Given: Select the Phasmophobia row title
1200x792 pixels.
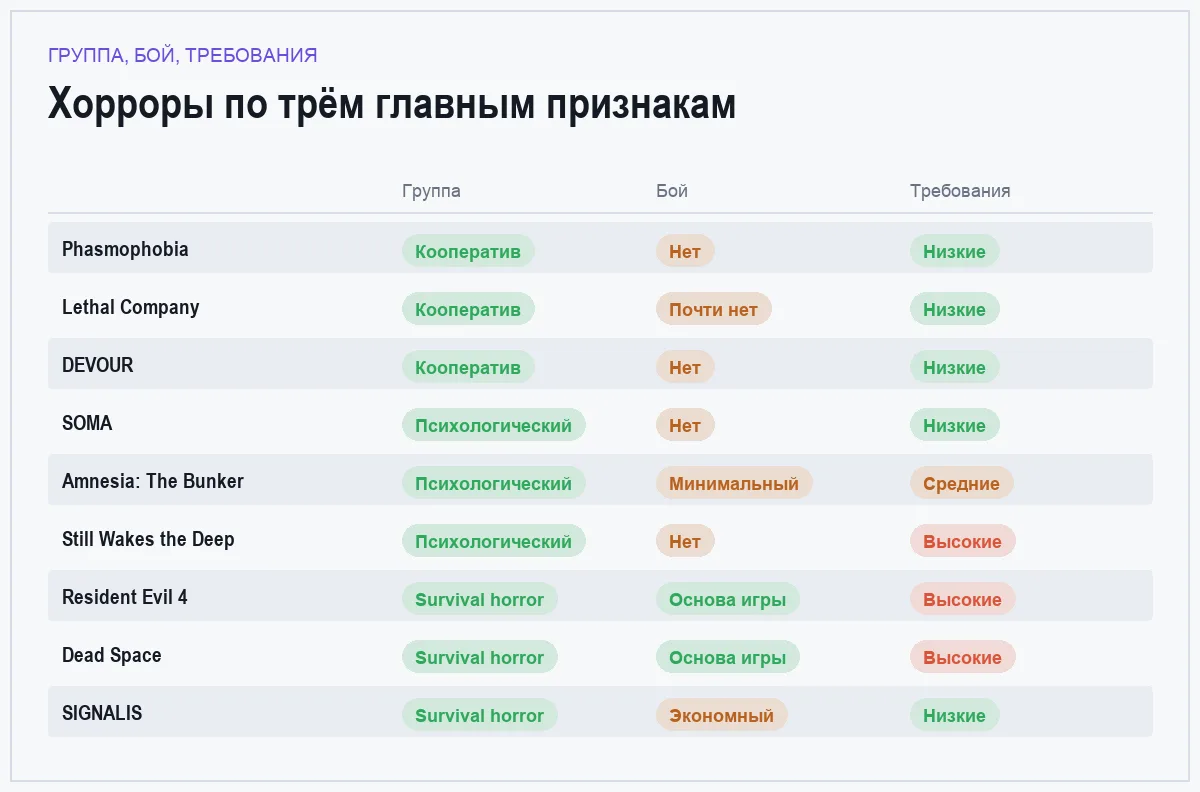Looking at the screenshot, I should 125,249.
